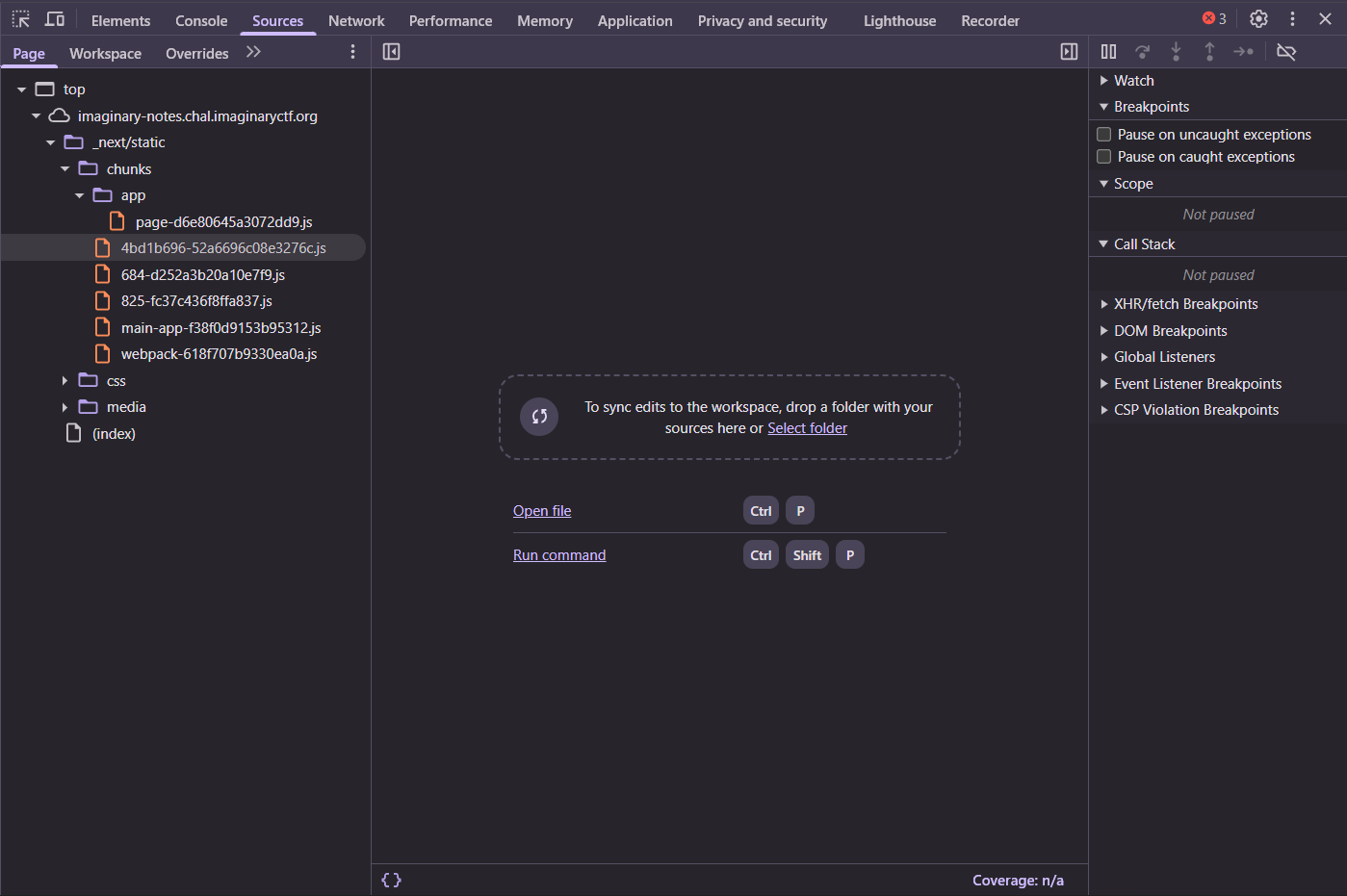Image resolution: width=1347 pixels, height=896 pixels.
Task: Open webpack-618f707b9330ea0a.js file
Action: (x=219, y=354)
